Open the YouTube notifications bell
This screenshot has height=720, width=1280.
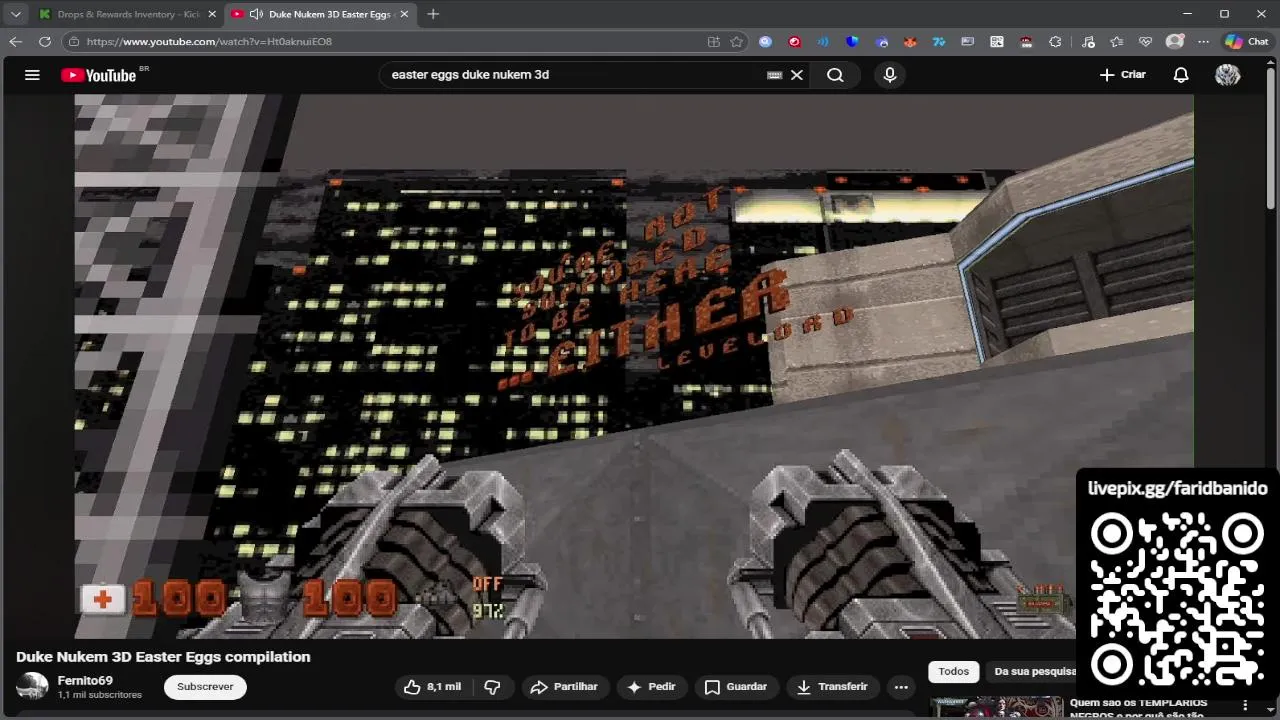(x=1181, y=75)
